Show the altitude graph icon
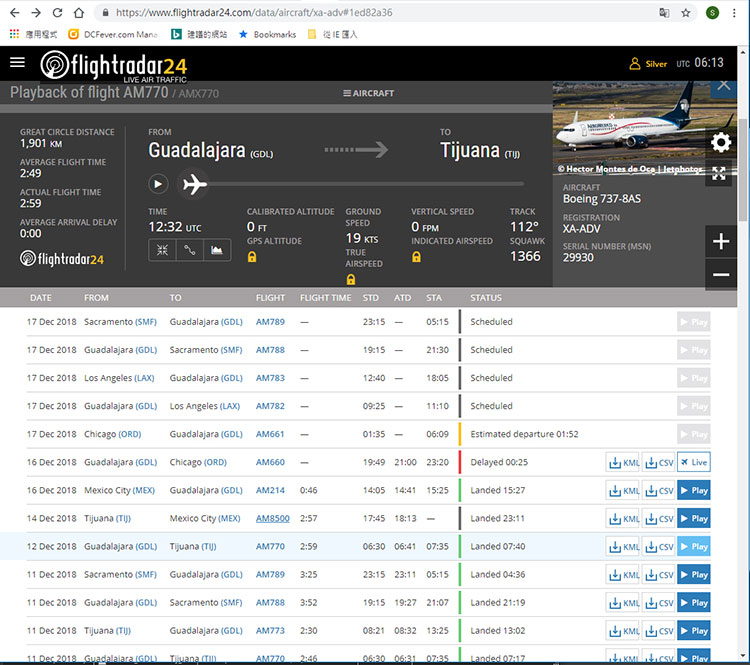Viewport: 750px width, 665px height. 217,250
